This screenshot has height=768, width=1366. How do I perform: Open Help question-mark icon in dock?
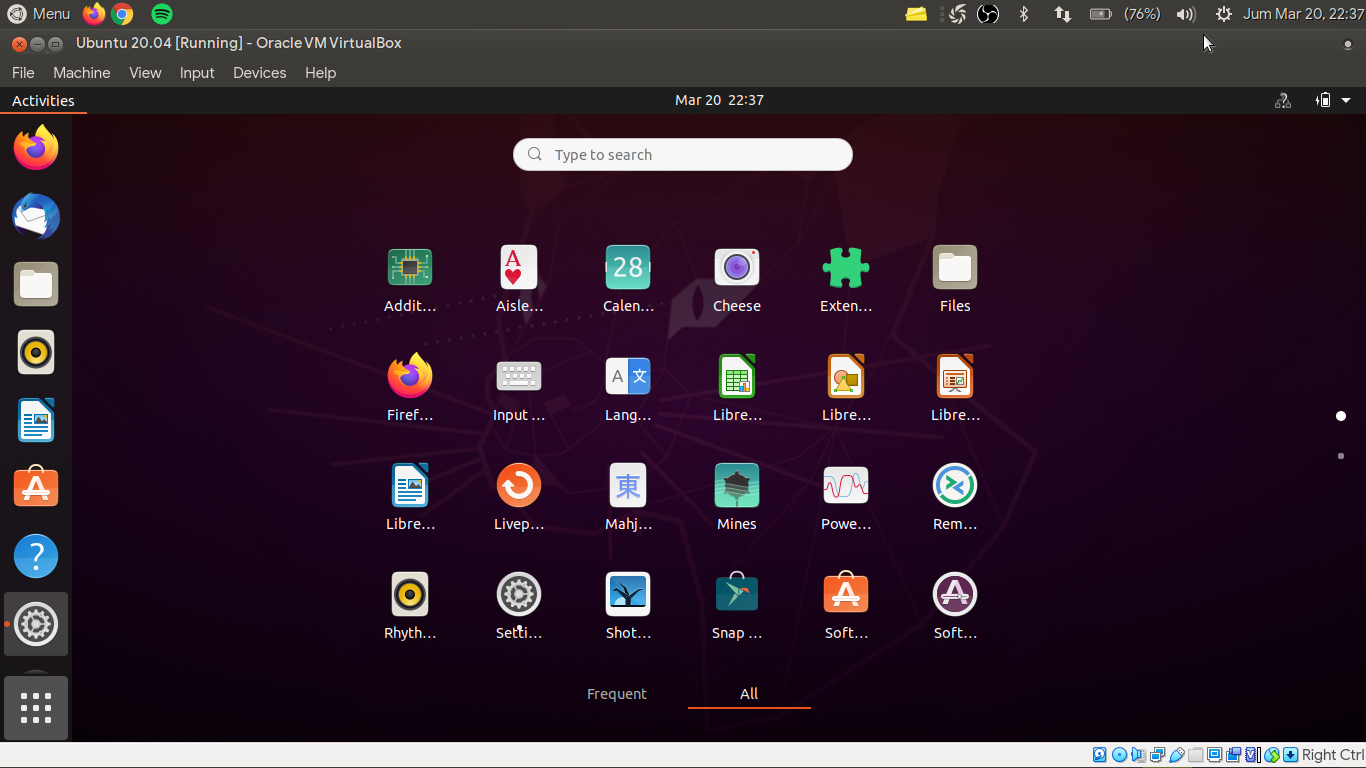coord(36,556)
